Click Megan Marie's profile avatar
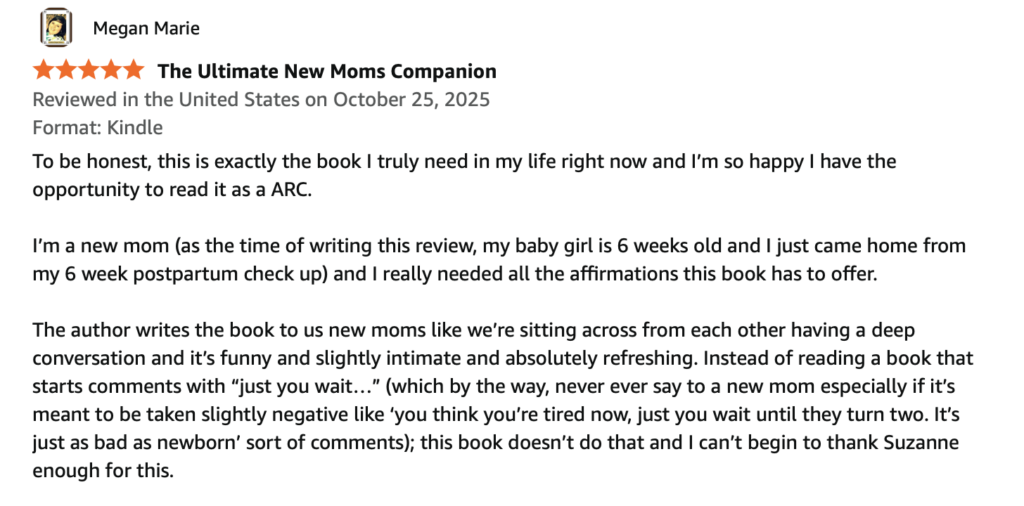 (56, 28)
